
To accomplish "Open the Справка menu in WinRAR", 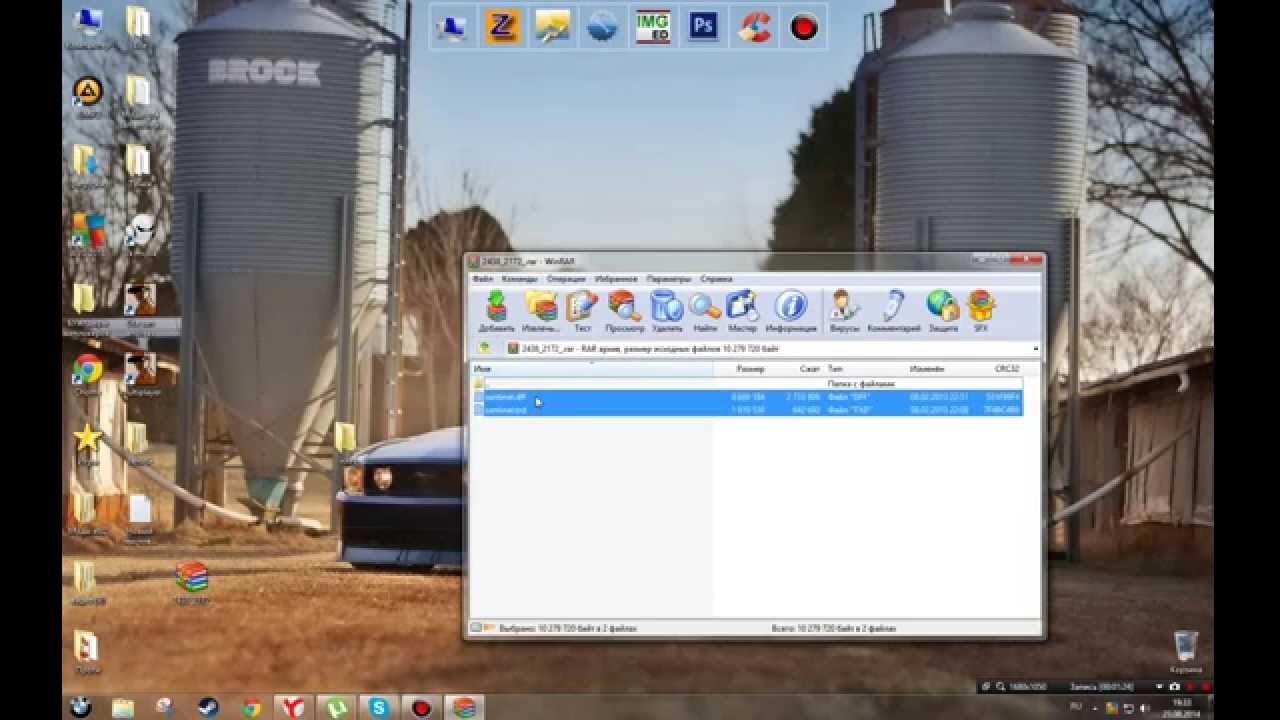I will click(x=716, y=279).
